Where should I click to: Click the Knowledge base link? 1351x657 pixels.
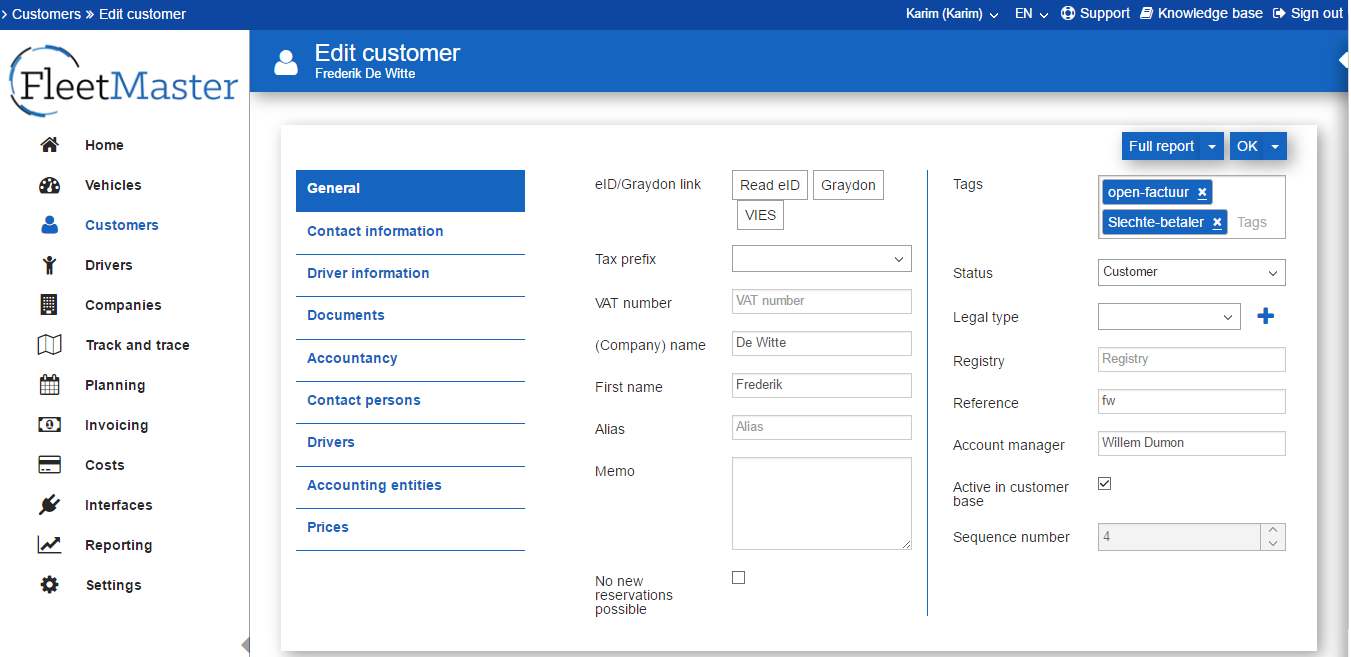pos(1201,14)
